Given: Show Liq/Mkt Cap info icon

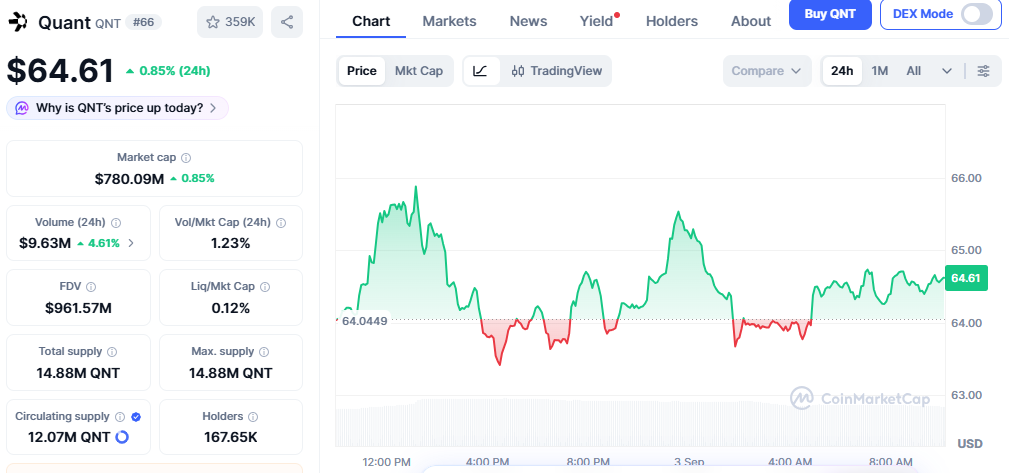Looking at the screenshot, I should coord(264,287).
